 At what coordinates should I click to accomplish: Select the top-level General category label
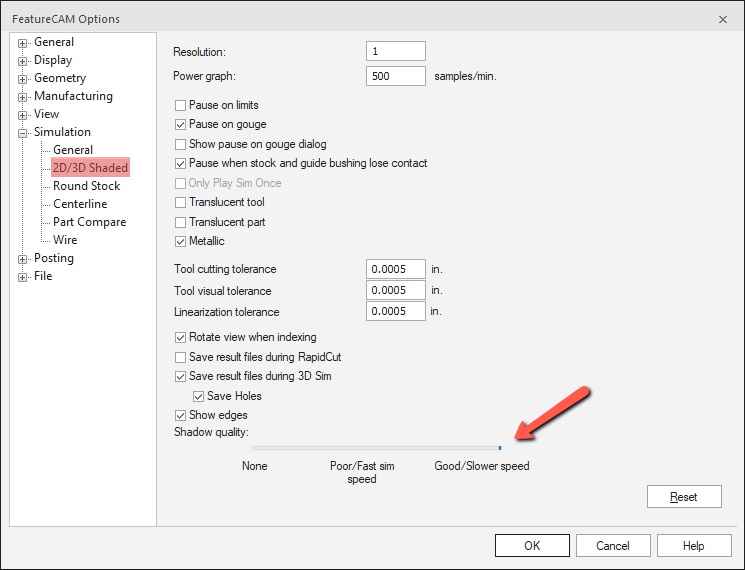point(54,42)
